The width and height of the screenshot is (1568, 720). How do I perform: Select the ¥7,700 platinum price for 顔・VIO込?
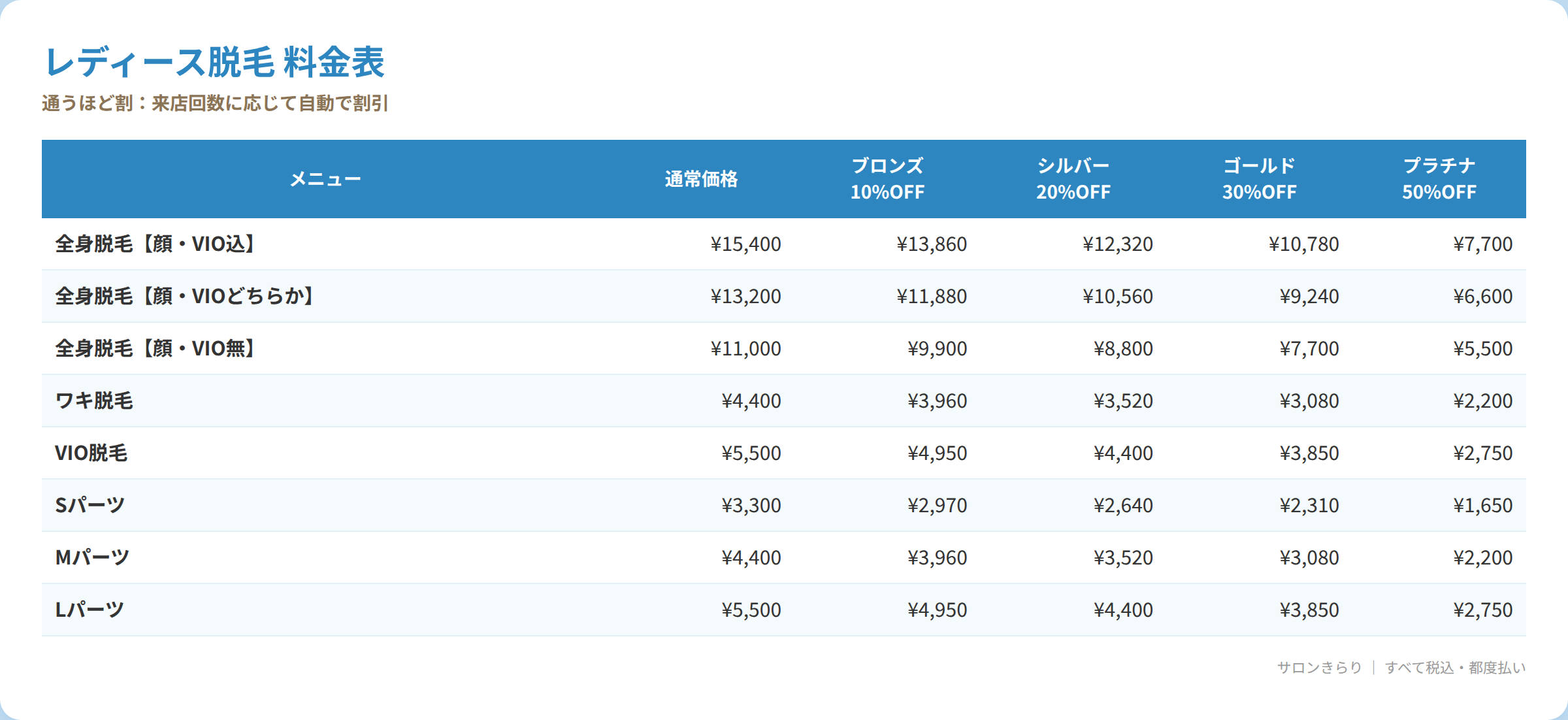coord(1482,244)
